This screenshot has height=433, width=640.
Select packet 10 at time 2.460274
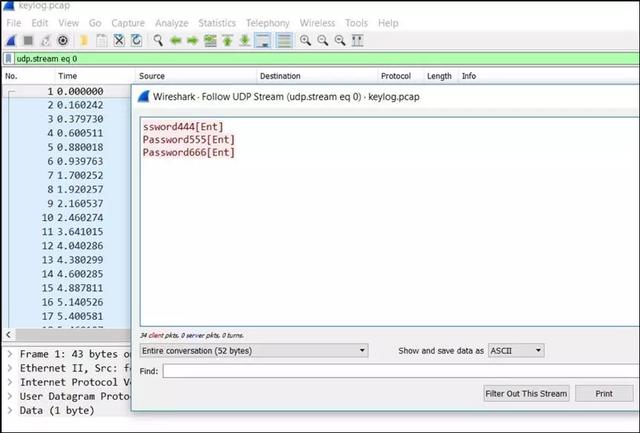tap(69, 218)
